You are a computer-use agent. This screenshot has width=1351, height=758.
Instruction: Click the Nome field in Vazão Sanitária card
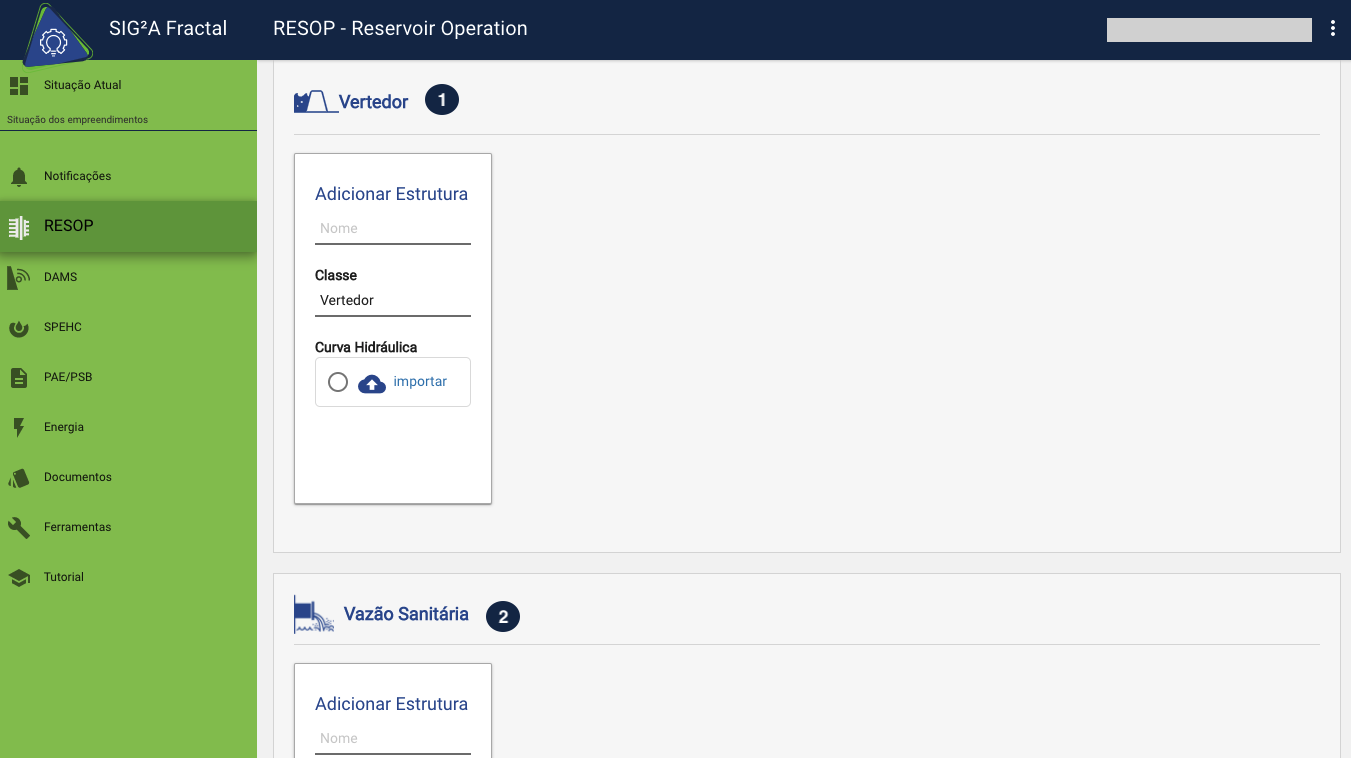392,739
